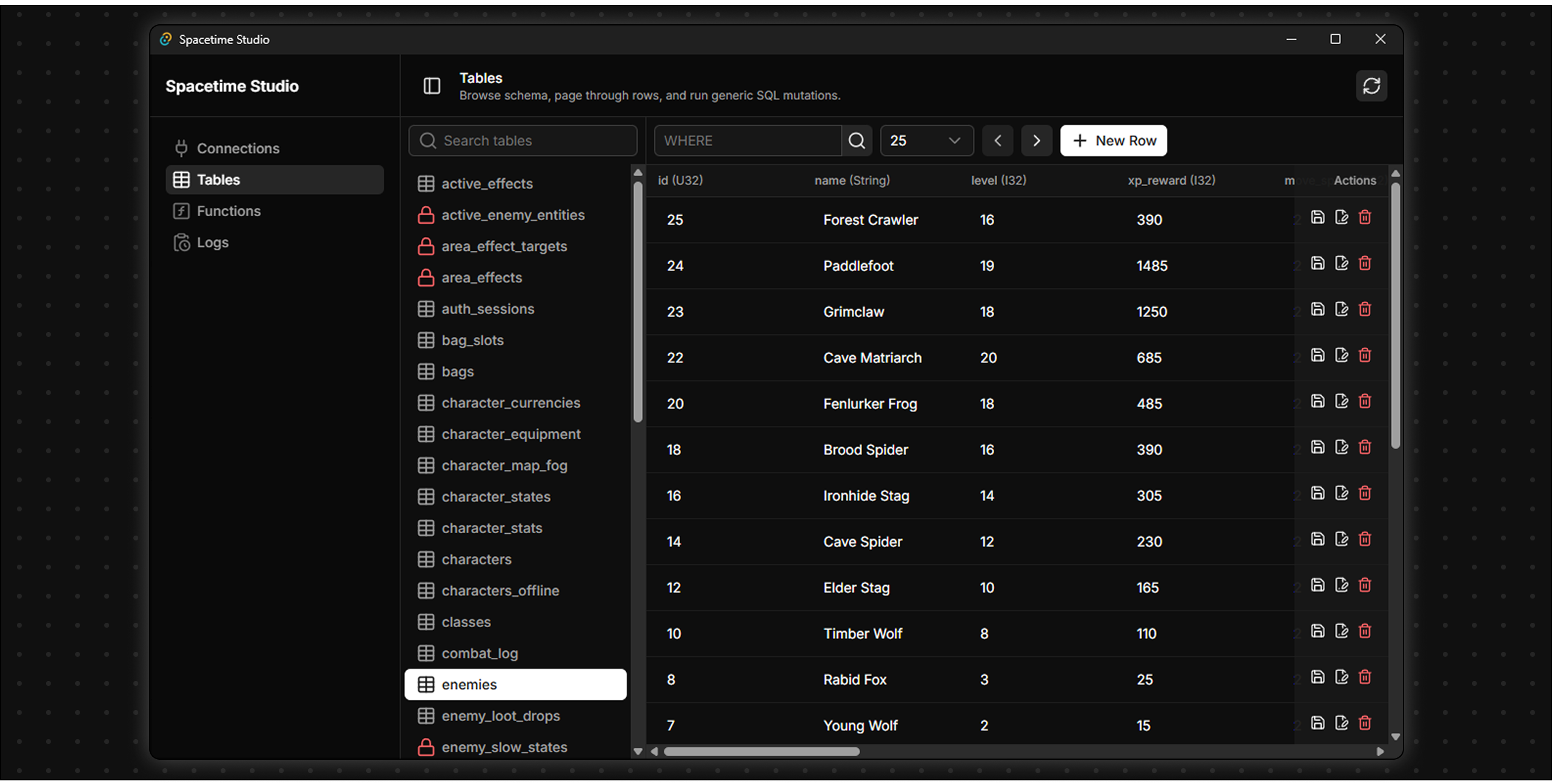The height and width of the screenshot is (784, 1552).
Task: Open the enemy_slow_states table
Action: (x=515, y=747)
